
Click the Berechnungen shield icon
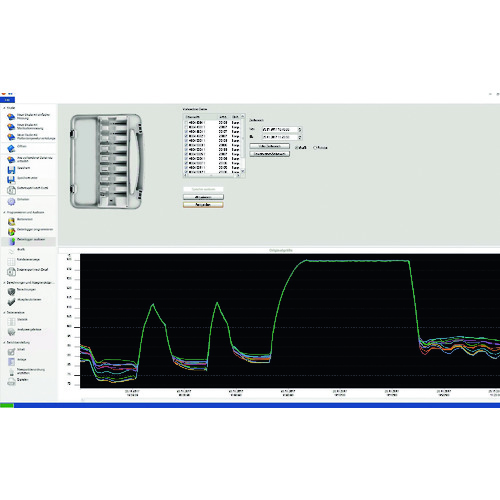[11, 292]
